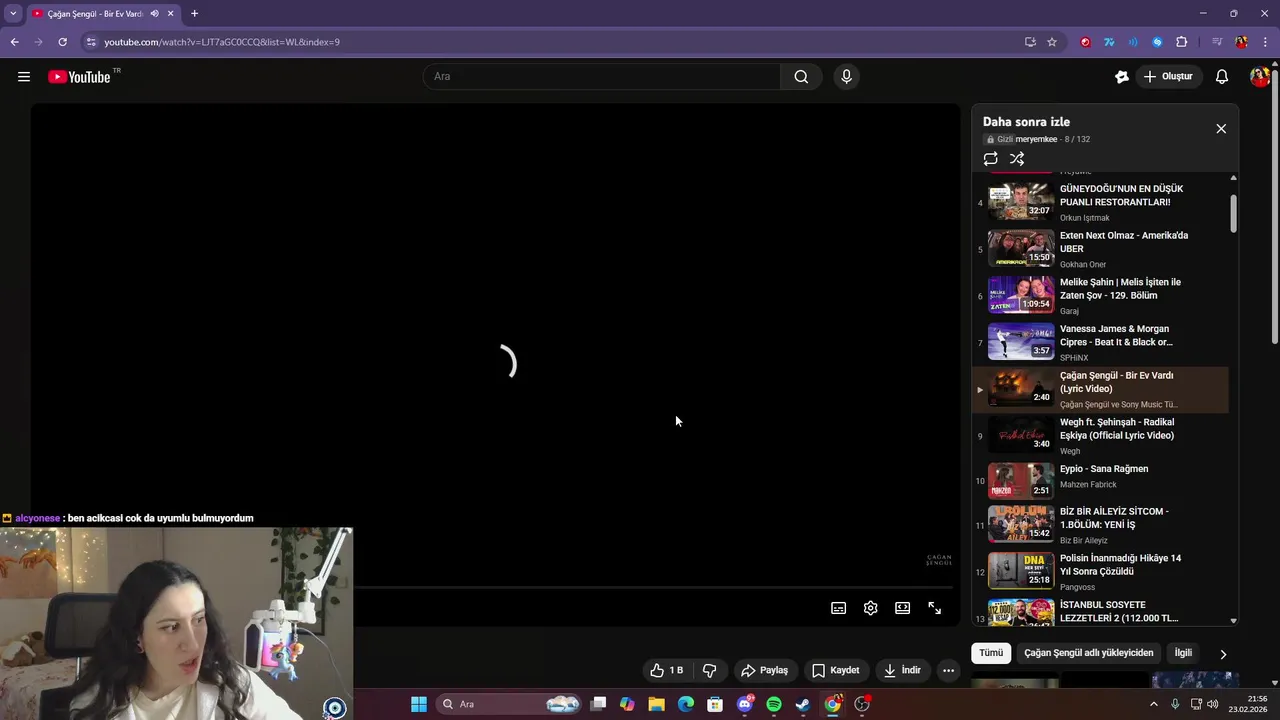
Task: Click the İndir download button
Action: (x=902, y=670)
